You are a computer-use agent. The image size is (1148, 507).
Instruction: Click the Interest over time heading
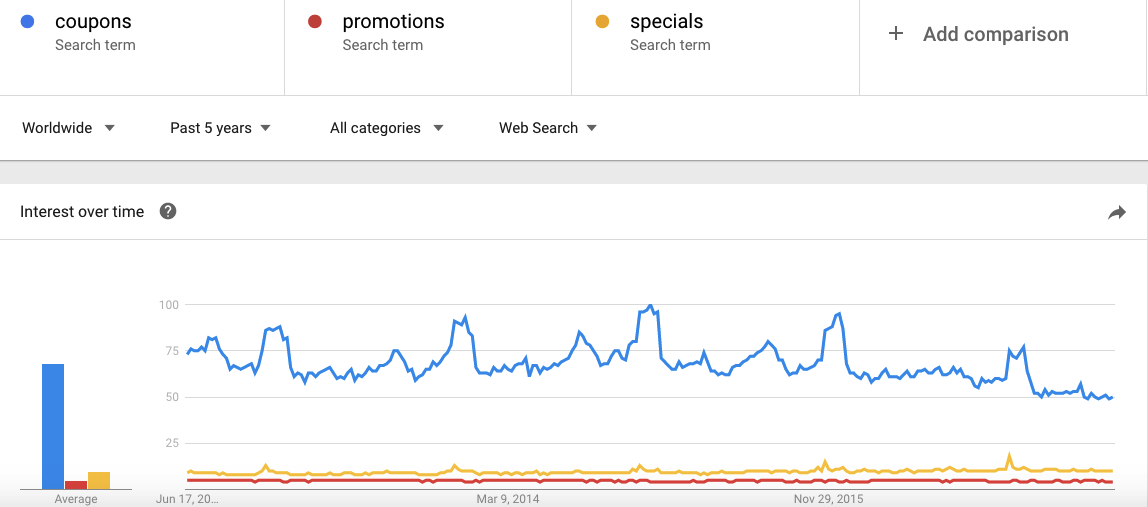pos(82,212)
